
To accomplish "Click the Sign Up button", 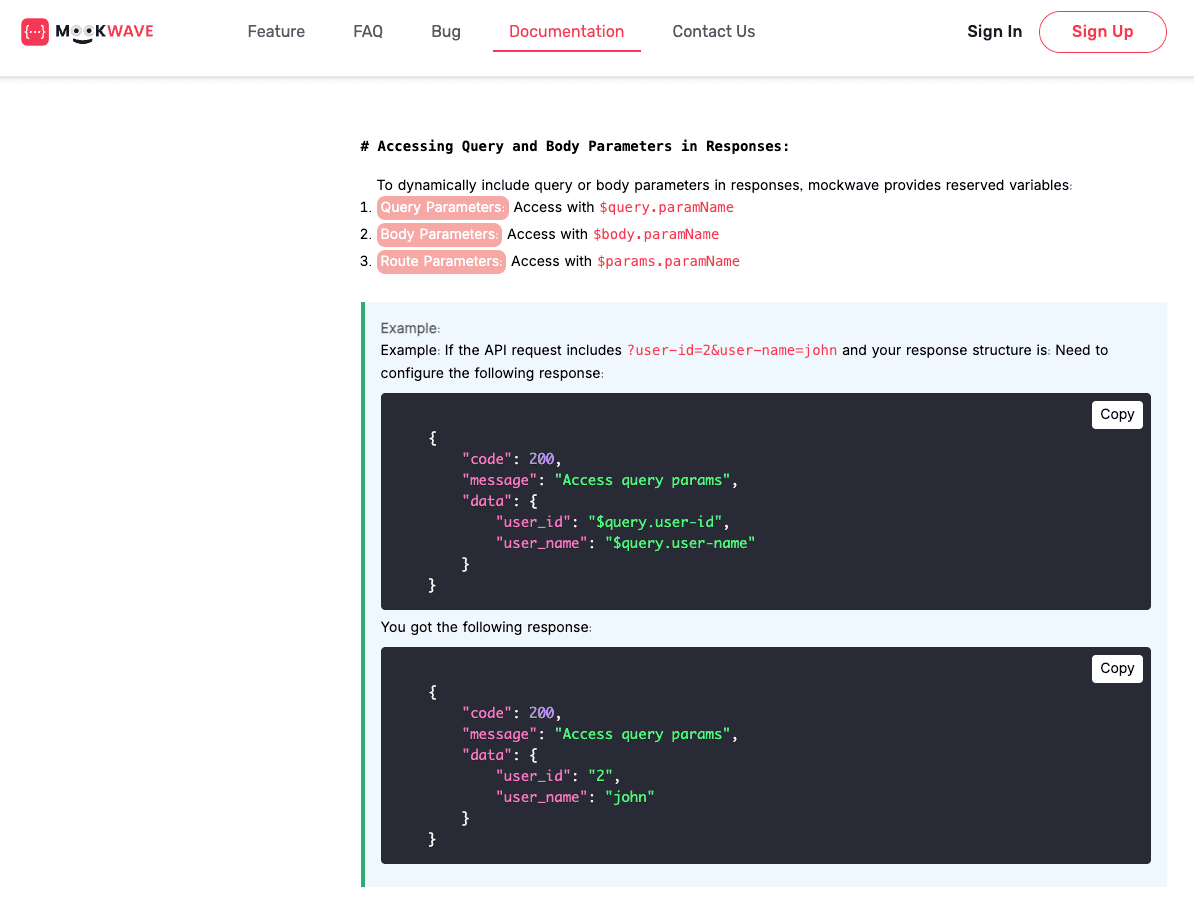I will point(1102,32).
